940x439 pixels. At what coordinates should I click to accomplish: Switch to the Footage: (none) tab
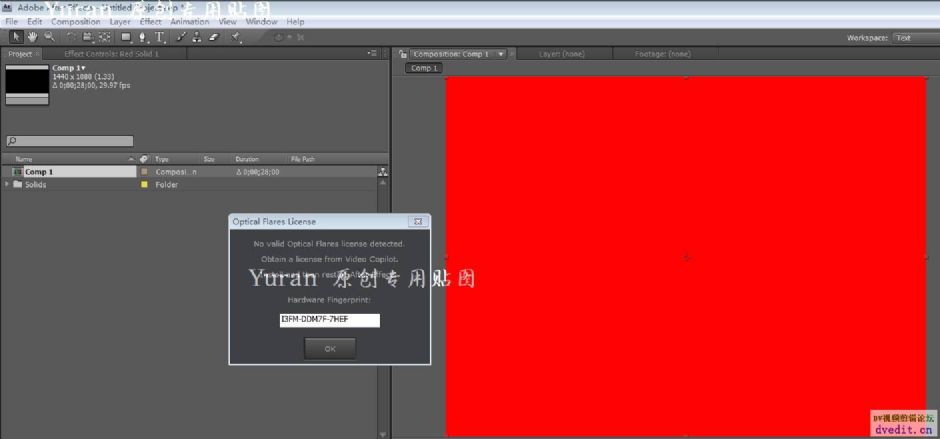tap(662, 54)
